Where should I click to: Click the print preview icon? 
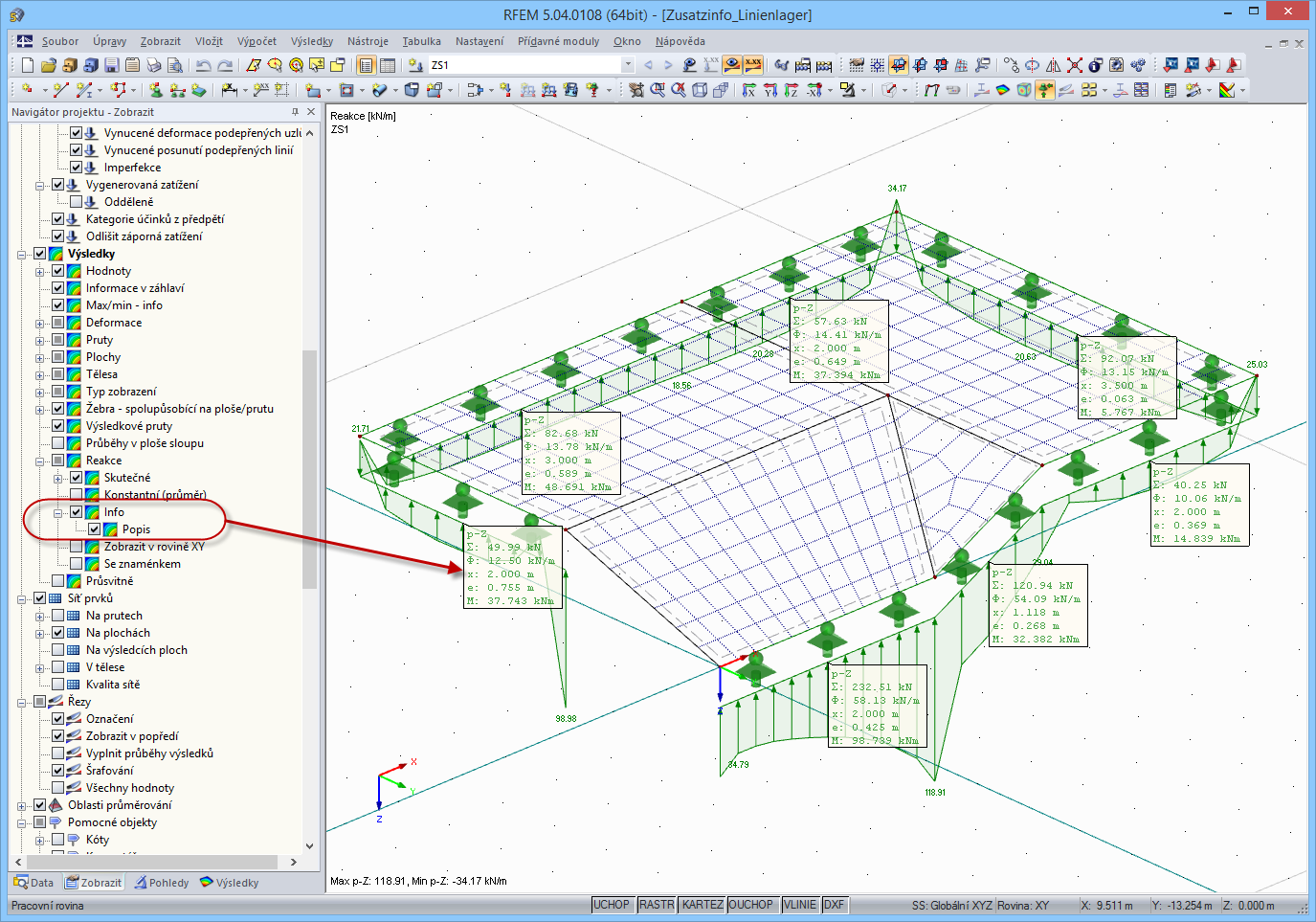175,65
